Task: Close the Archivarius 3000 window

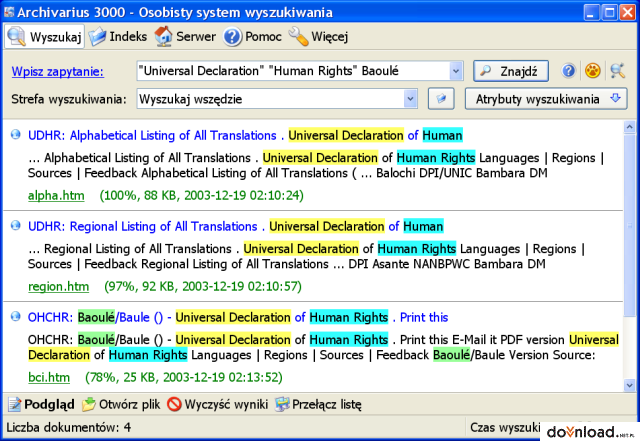Action: coord(628,13)
